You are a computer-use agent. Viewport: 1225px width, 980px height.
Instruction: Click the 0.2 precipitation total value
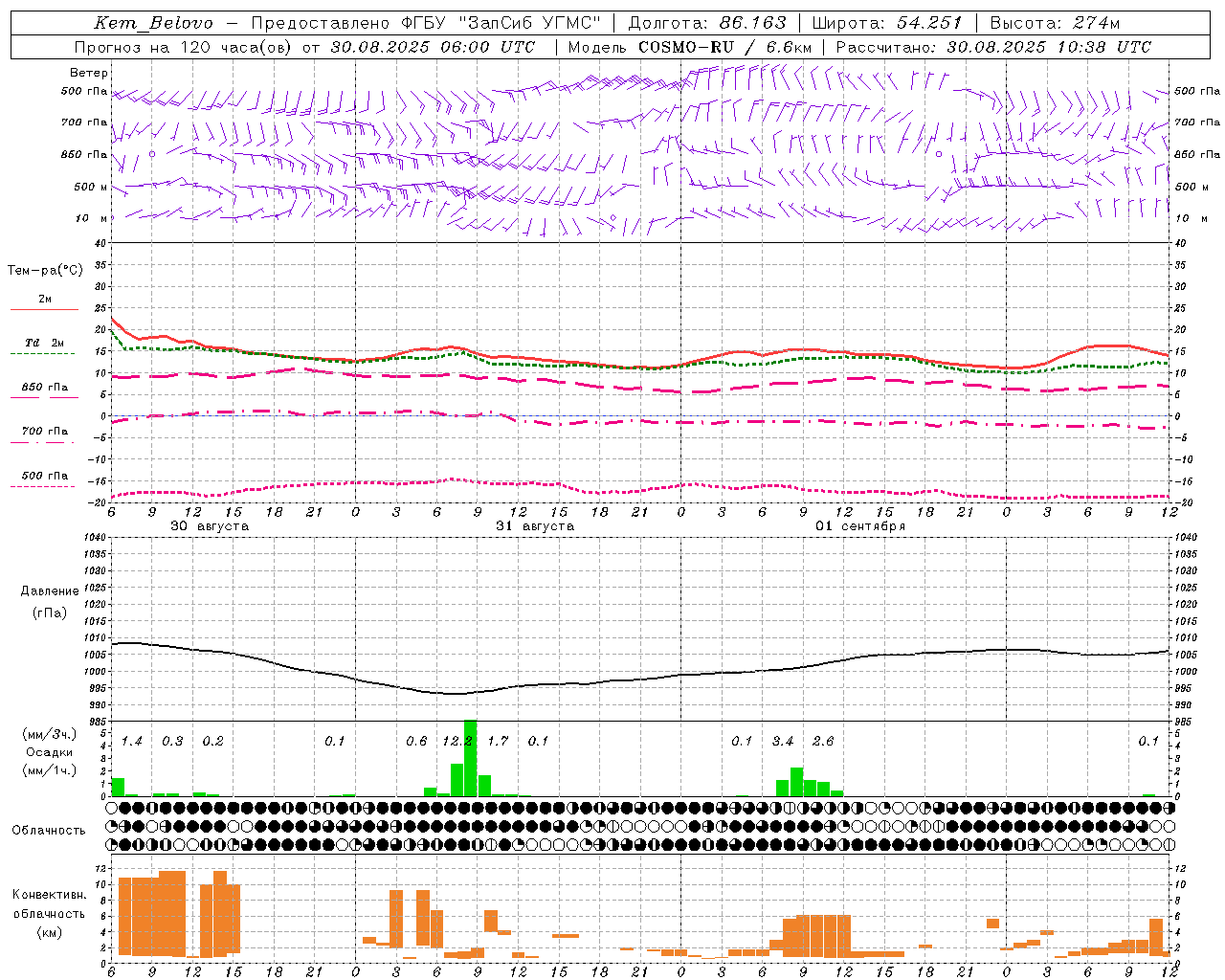212,741
